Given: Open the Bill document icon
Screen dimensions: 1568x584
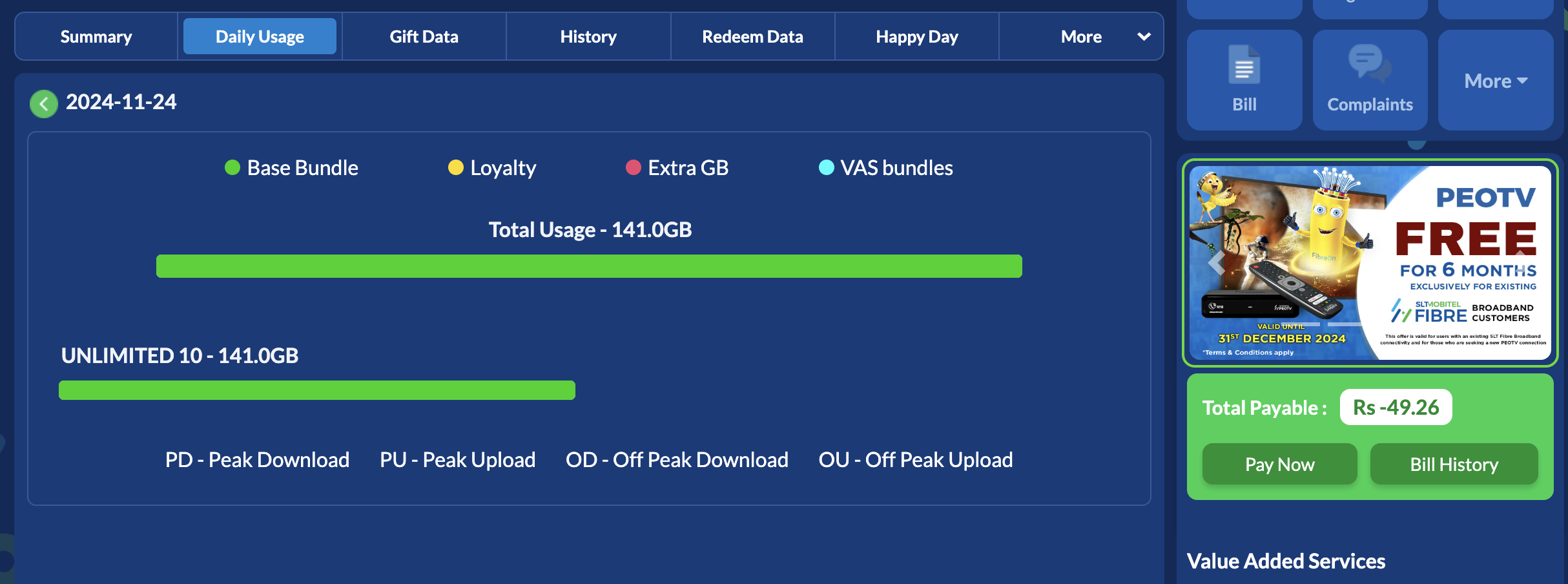Looking at the screenshot, I should [1244, 65].
